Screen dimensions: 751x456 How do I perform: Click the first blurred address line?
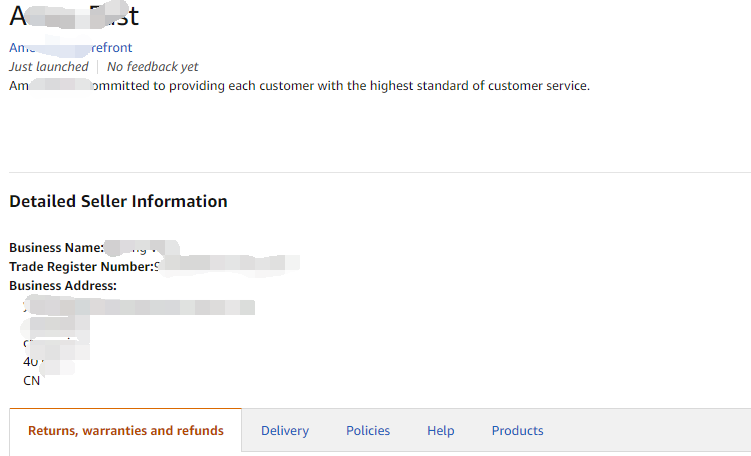[138, 305]
